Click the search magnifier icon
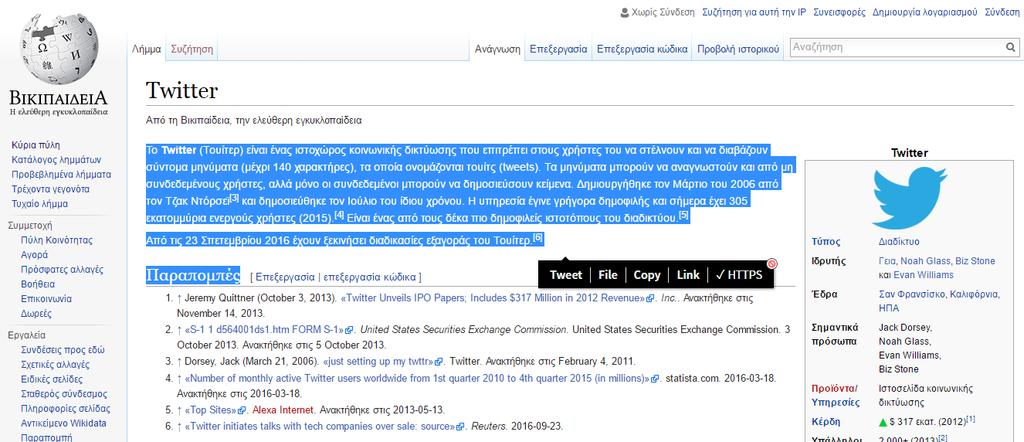 (1010, 47)
